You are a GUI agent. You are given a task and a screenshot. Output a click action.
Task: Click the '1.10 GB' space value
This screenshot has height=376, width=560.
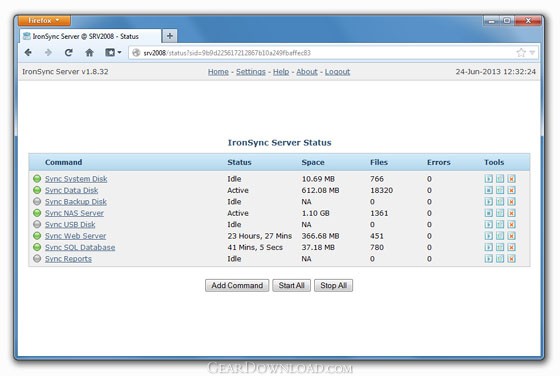pyautogui.click(x=315, y=213)
